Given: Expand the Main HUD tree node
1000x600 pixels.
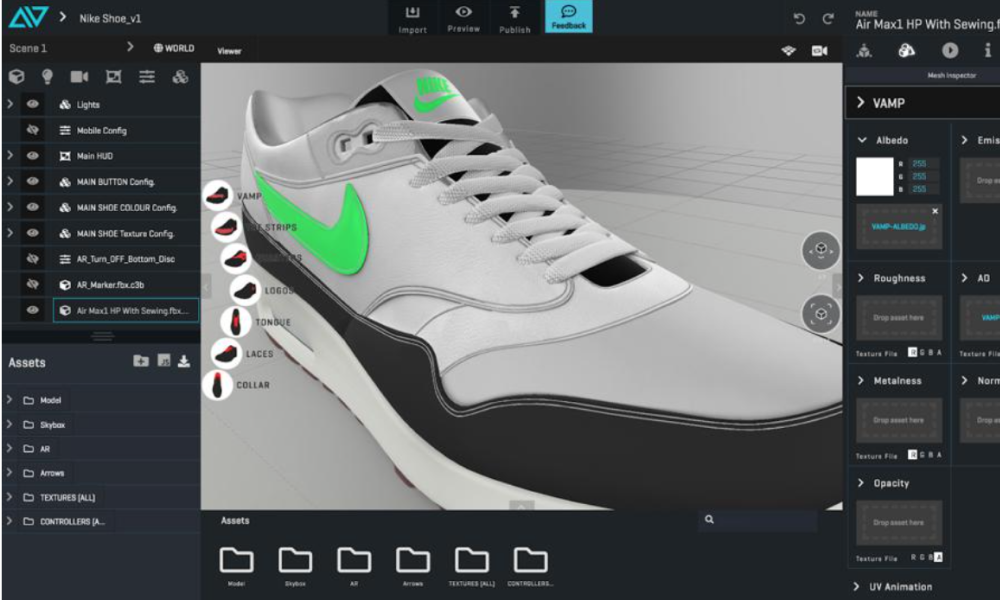Looking at the screenshot, I should click(10, 155).
